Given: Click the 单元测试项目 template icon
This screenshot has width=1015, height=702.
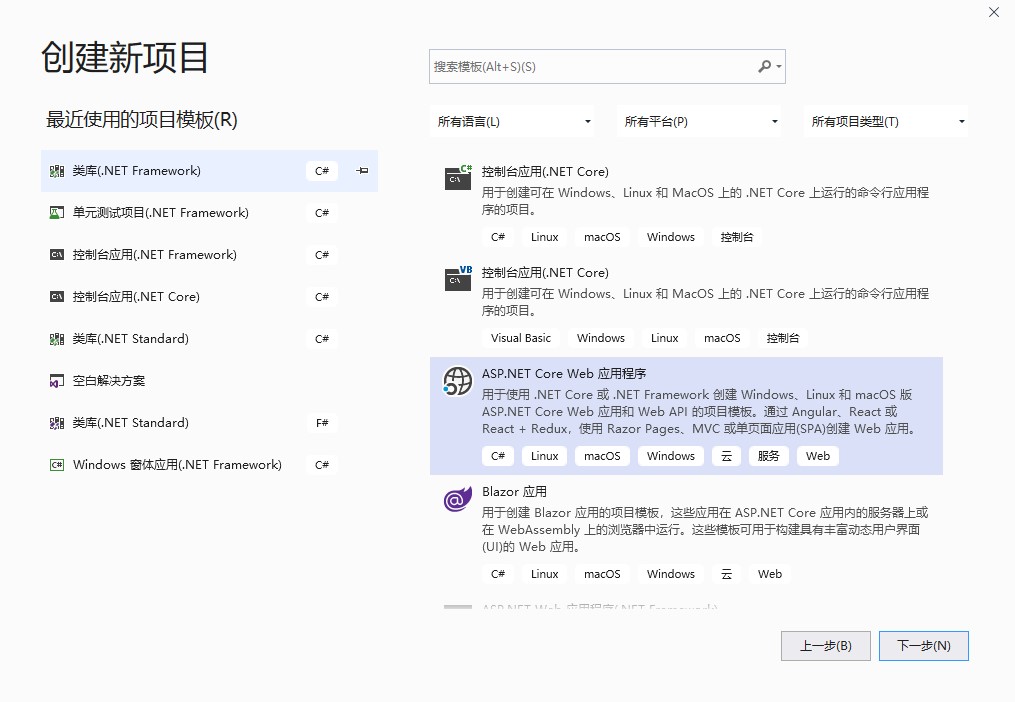Looking at the screenshot, I should point(57,212).
